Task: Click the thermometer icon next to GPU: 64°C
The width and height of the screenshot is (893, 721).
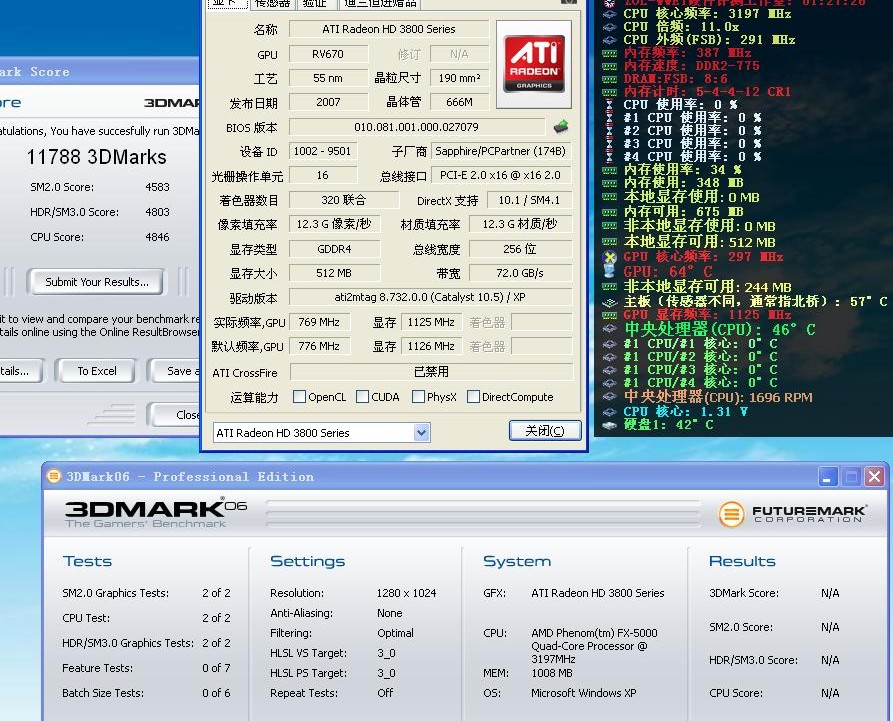Action: pyautogui.click(x=609, y=272)
